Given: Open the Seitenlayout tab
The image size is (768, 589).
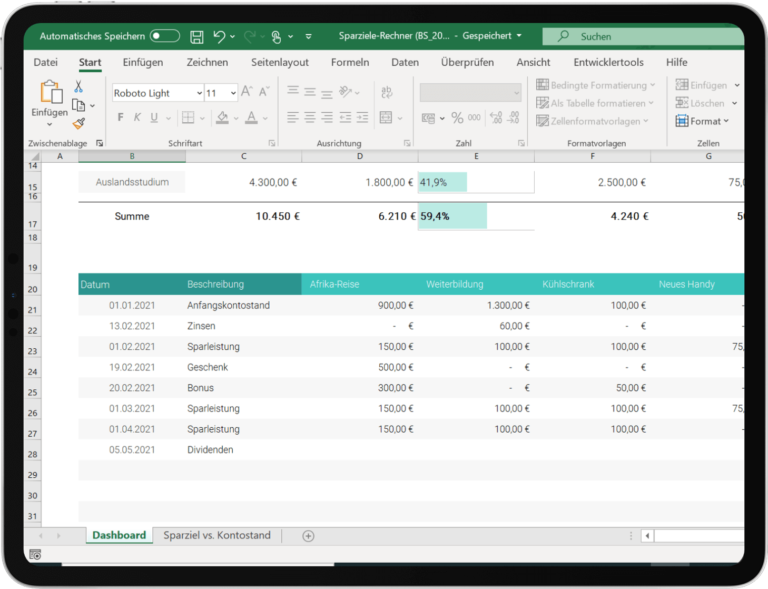Looking at the screenshot, I should 280,62.
